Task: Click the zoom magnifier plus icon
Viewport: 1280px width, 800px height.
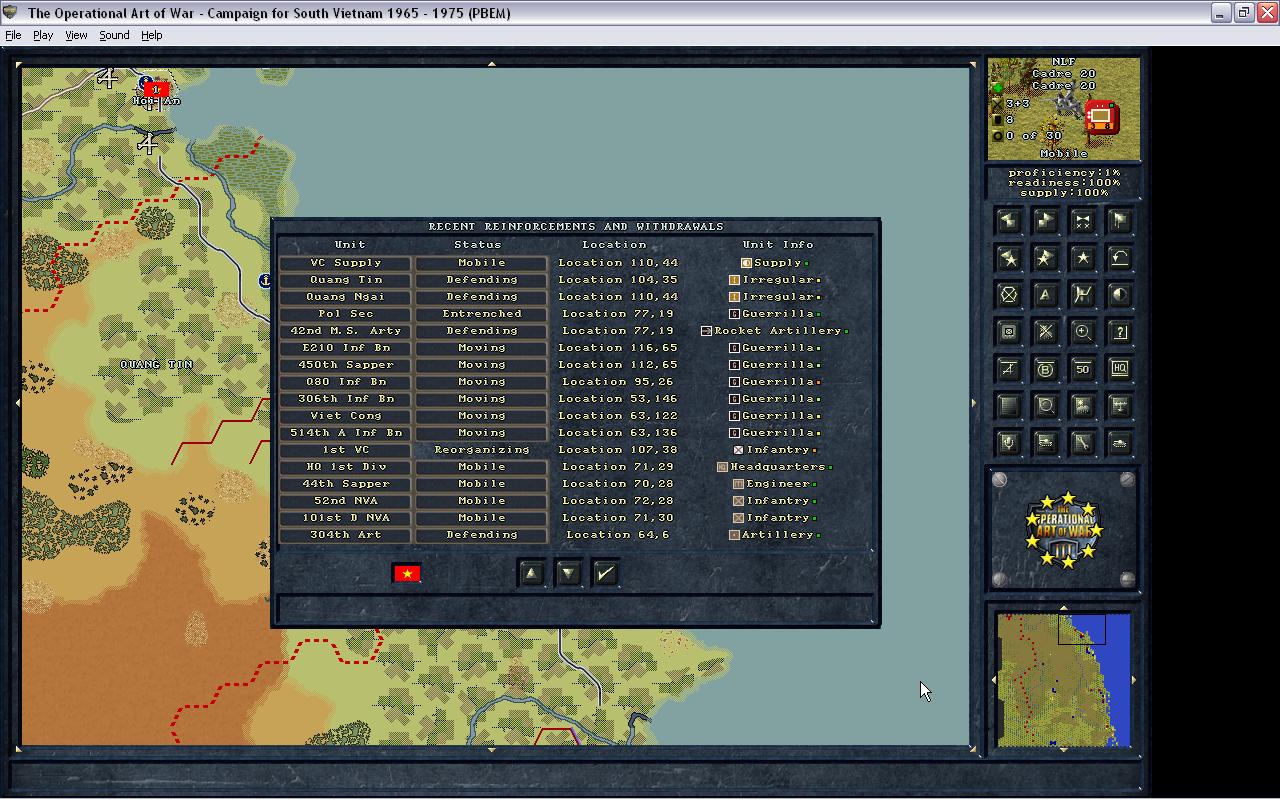Action: [1082, 332]
